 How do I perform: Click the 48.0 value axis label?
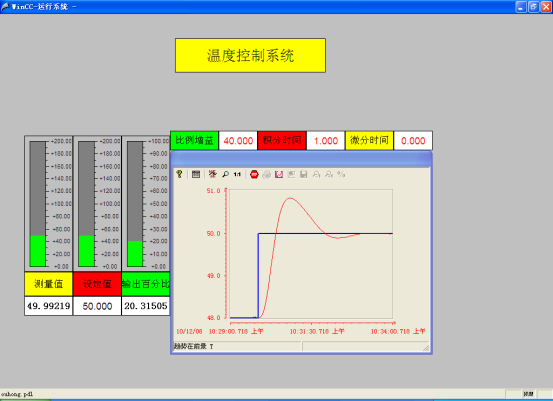(213, 318)
